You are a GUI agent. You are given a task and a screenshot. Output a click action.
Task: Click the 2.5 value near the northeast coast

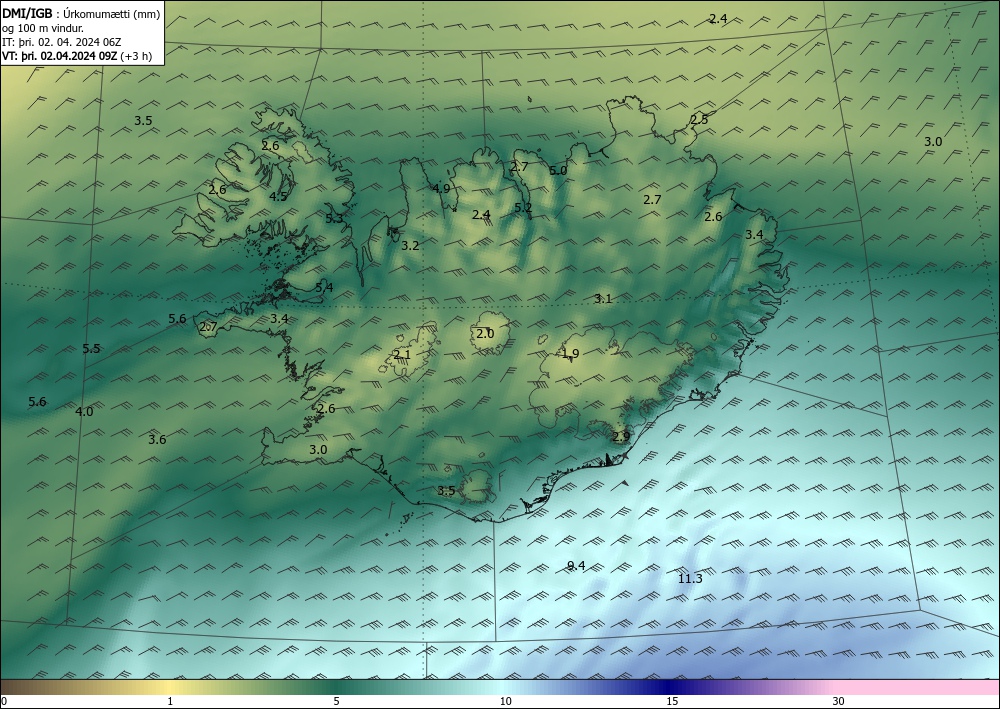(x=700, y=119)
